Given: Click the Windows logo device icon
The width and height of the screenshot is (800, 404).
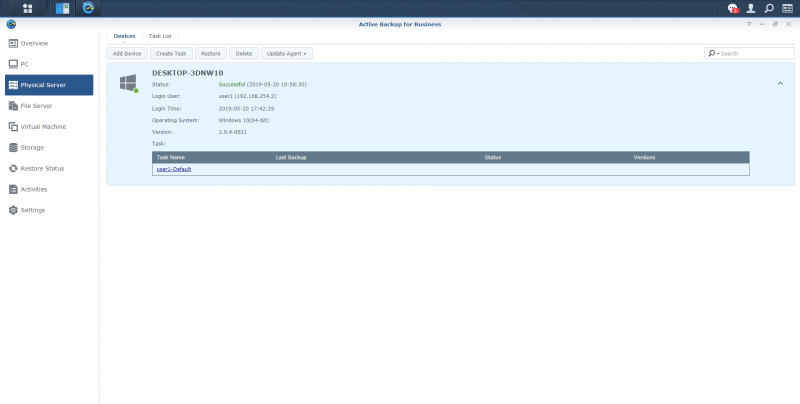Looking at the screenshot, I should (x=129, y=83).
